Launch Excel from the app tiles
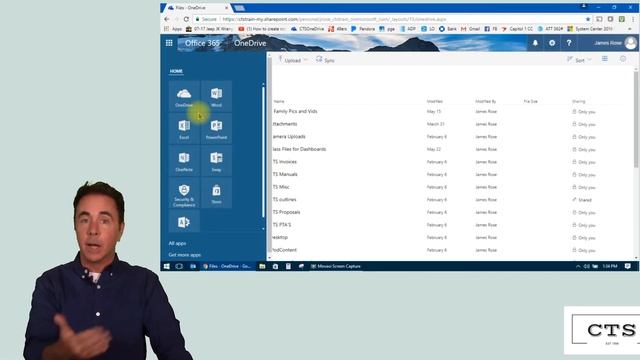The image size is (640, 360). tap(184, 129)
